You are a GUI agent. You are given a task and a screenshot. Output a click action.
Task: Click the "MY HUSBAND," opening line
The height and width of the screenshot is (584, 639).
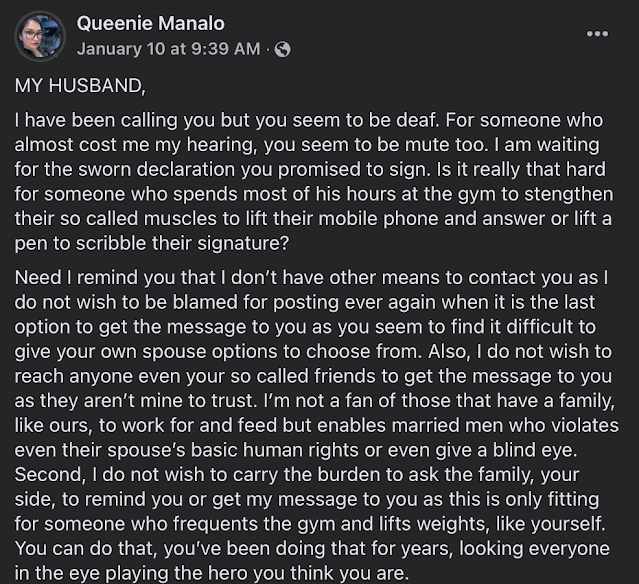[x=72, y=86]
